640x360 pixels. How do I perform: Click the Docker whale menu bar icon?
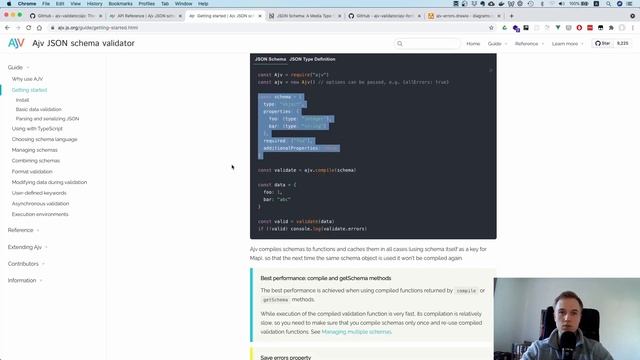click(501, 4)
